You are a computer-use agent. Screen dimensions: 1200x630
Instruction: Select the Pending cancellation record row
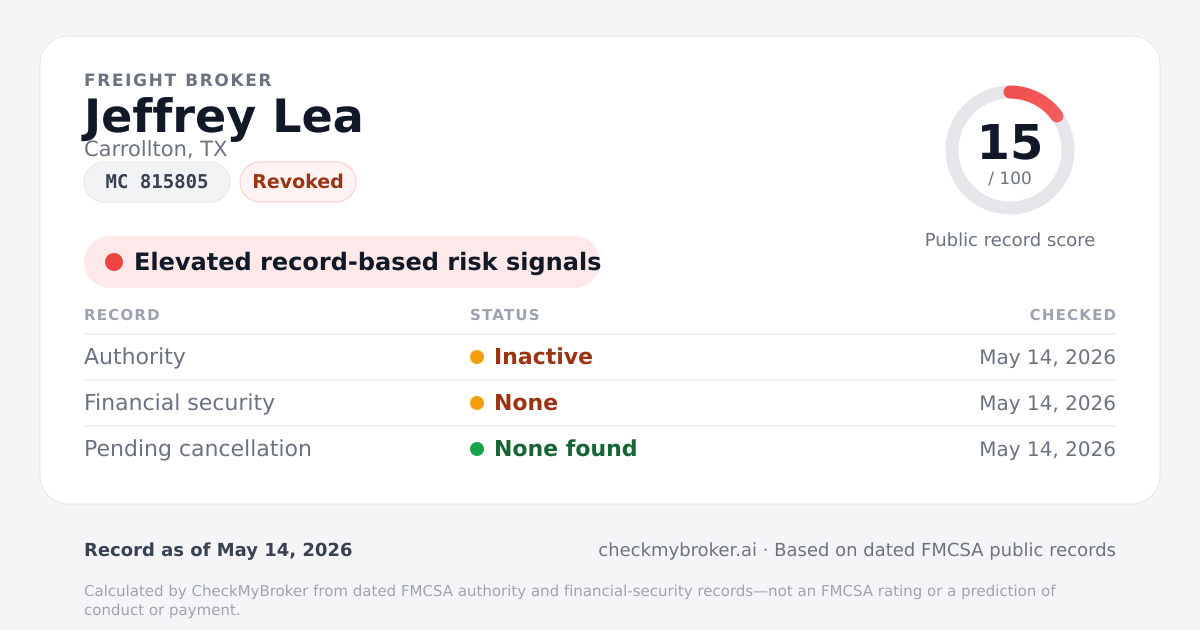600,449
